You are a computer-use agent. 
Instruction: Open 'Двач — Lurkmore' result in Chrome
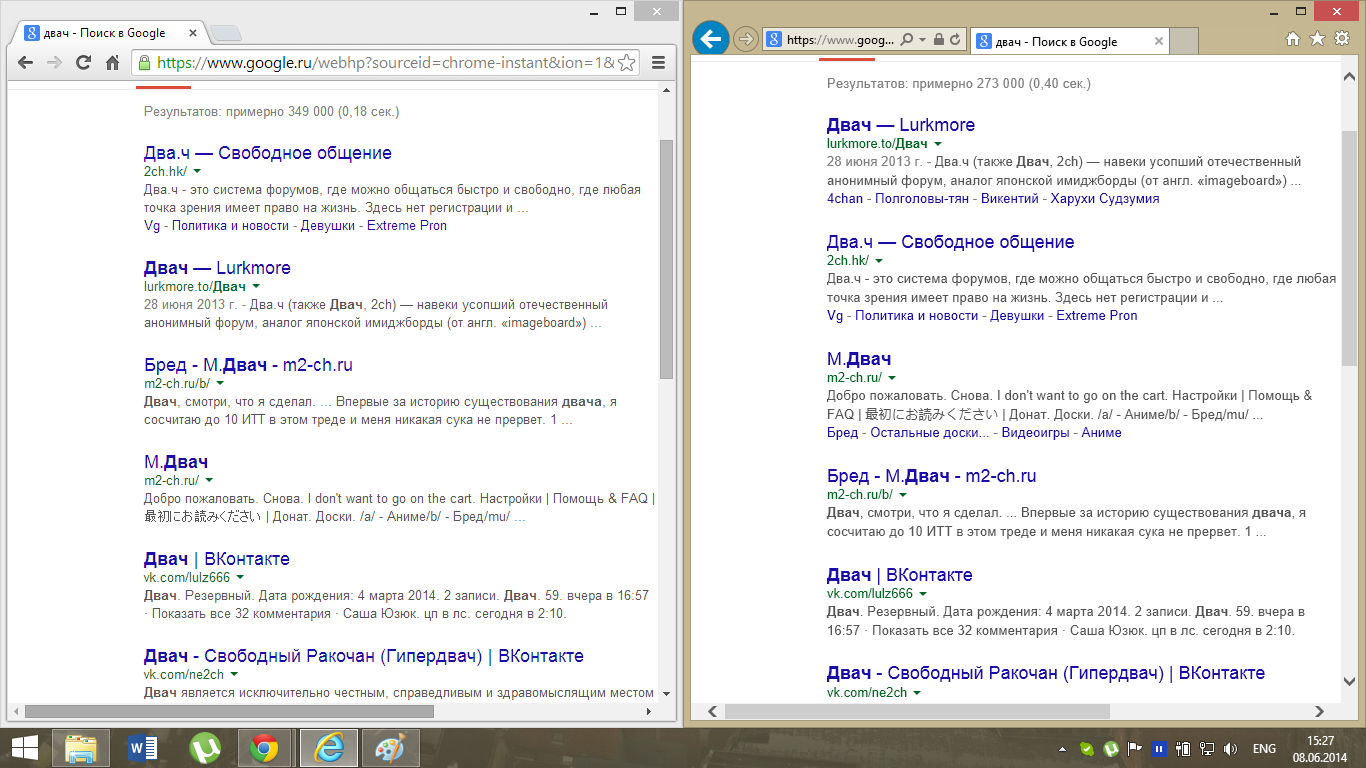(217, 268)
